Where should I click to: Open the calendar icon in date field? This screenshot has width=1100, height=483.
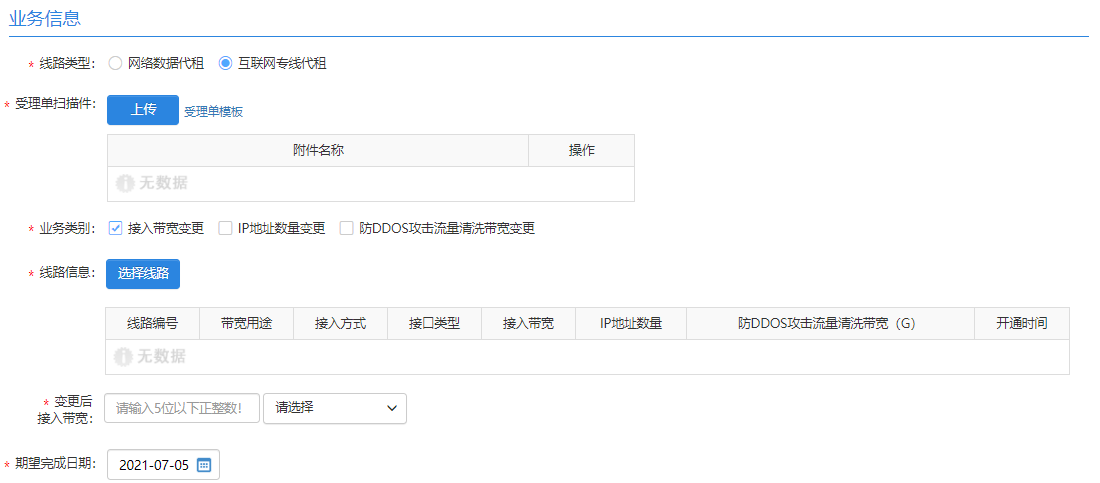(x=204, y=465)
